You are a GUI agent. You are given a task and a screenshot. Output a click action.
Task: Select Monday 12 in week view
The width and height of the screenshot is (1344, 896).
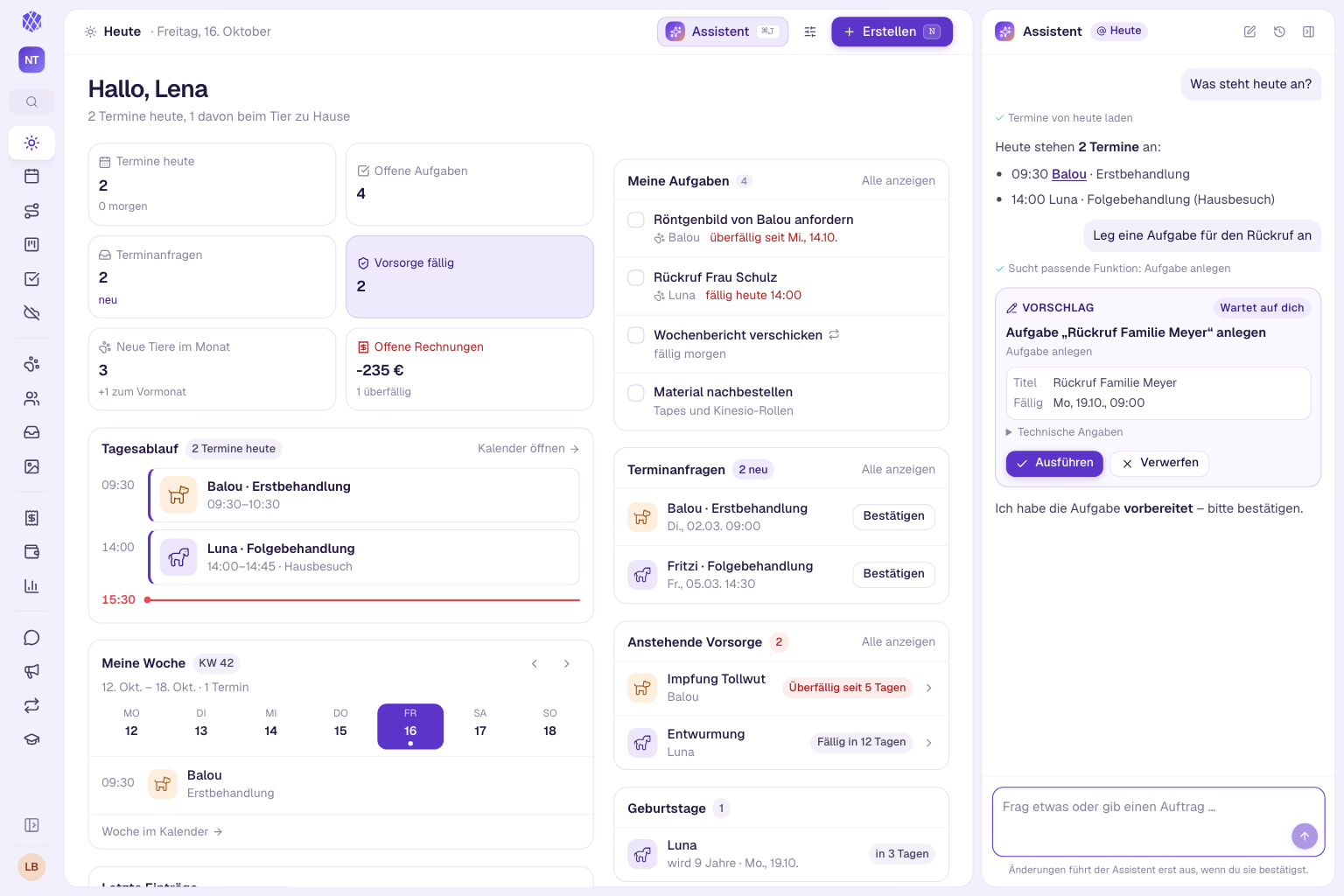131,726
